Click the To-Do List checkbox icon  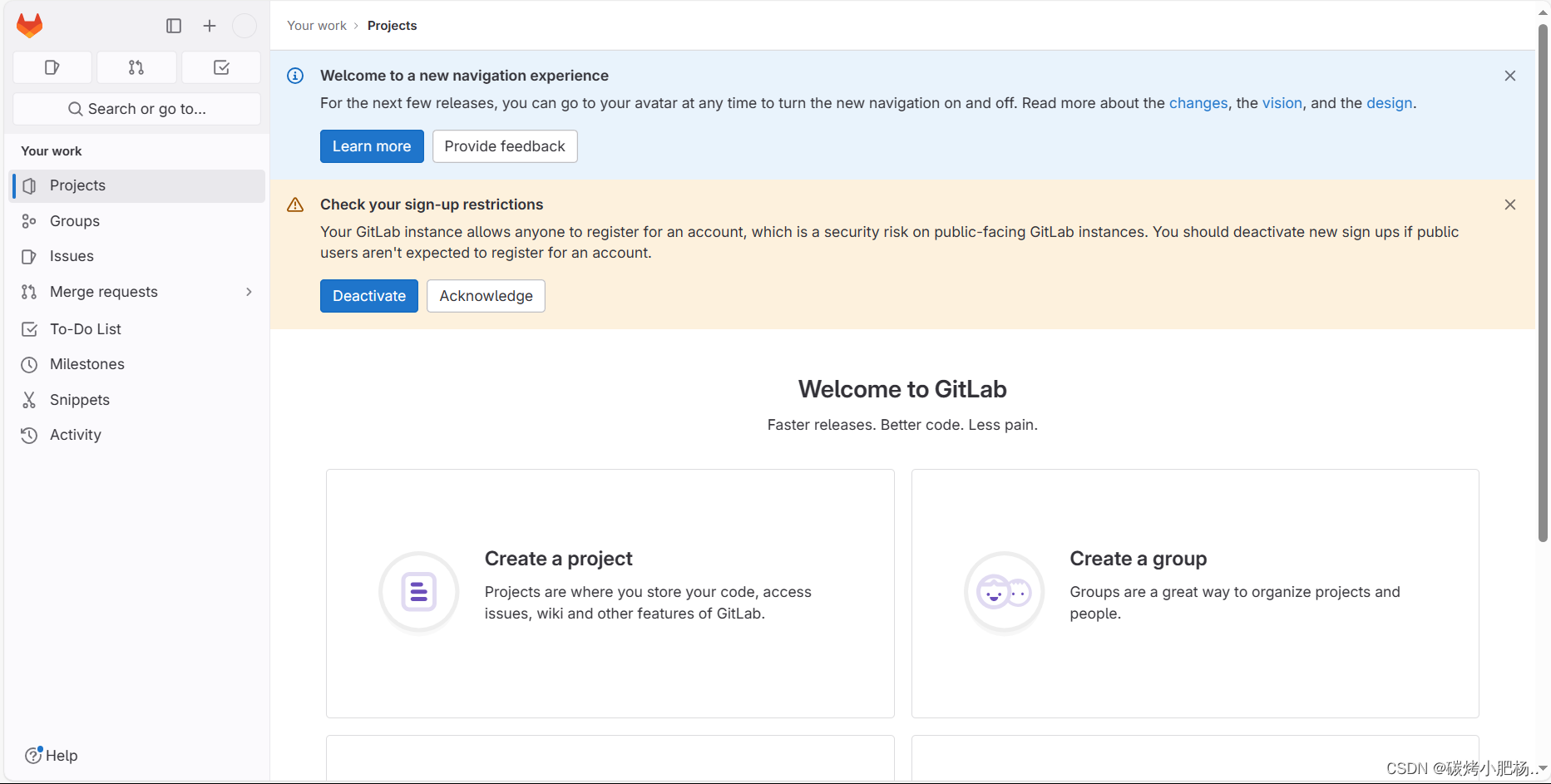(29, 329)
